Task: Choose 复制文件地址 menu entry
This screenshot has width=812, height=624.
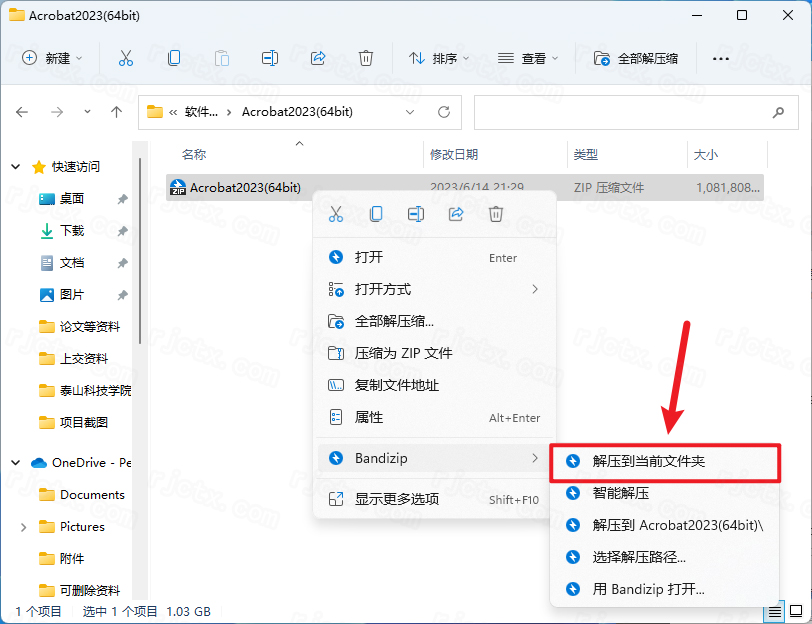Action: (x=434, y=385)
